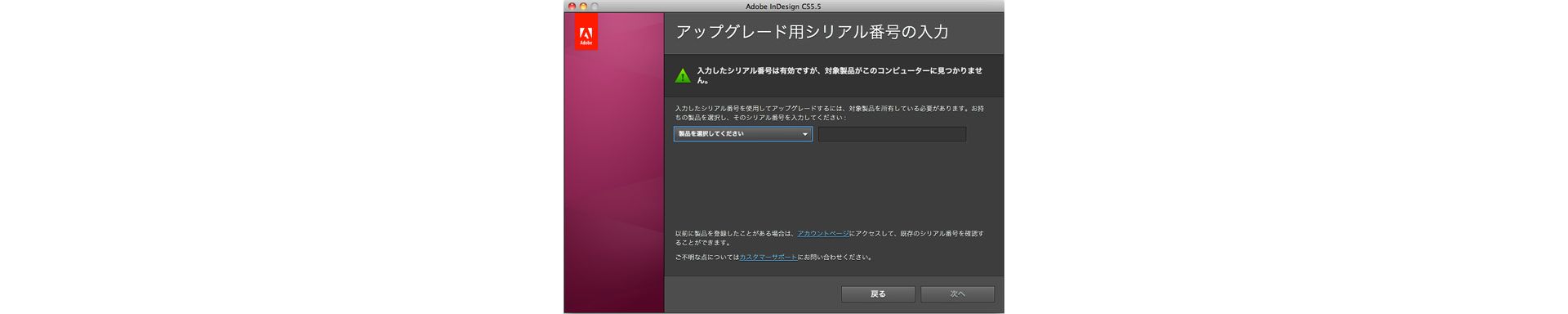
Task: Close the Adobe InDesign CS5.5 window
Action: 572,6
